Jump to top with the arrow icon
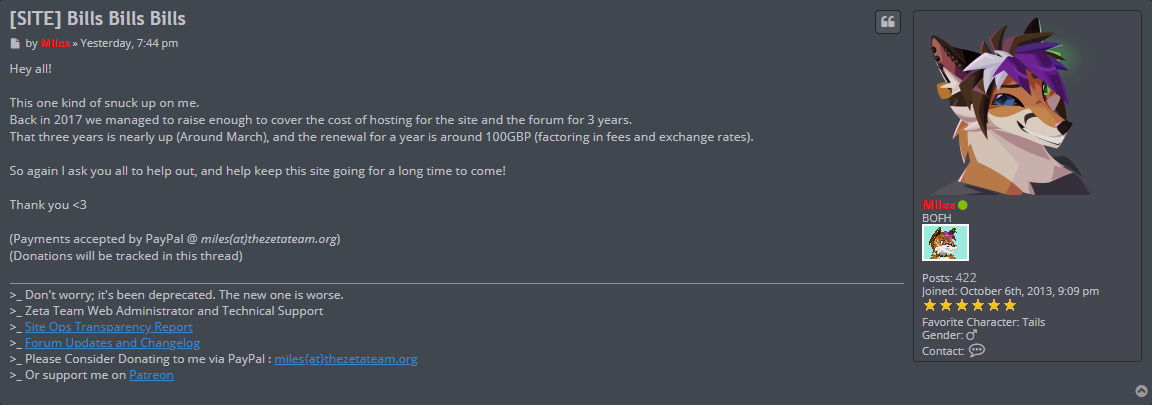The width and height of the screenshot is (1152, 405). click(1142, 390)
